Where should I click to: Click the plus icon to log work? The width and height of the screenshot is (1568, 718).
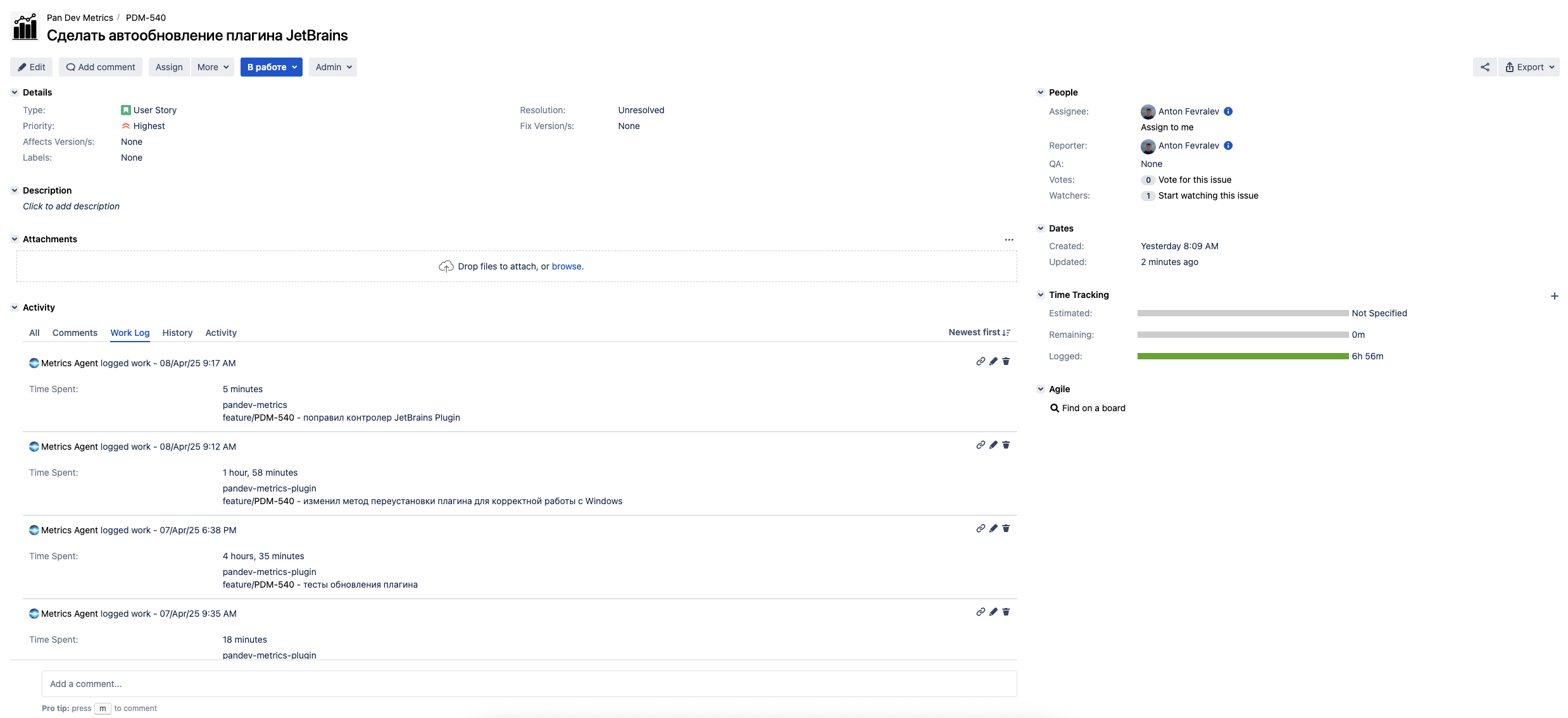pyautogui.click(x=1554, y=296)
